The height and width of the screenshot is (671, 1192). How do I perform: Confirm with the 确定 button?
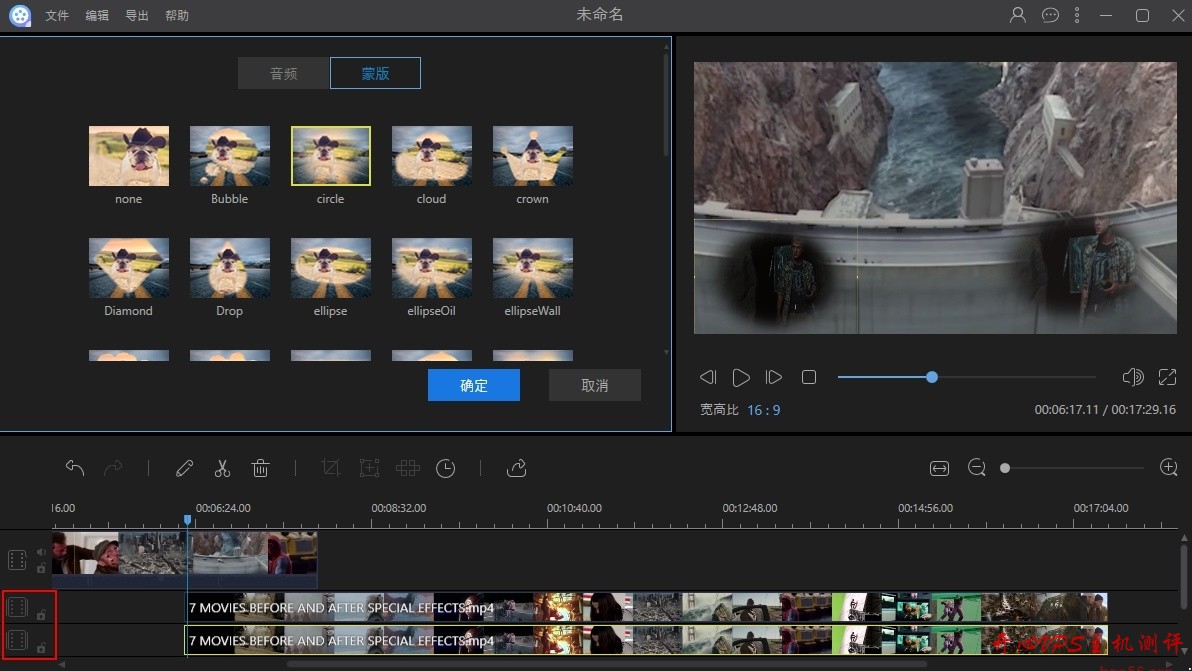click(x=474, y=385)
